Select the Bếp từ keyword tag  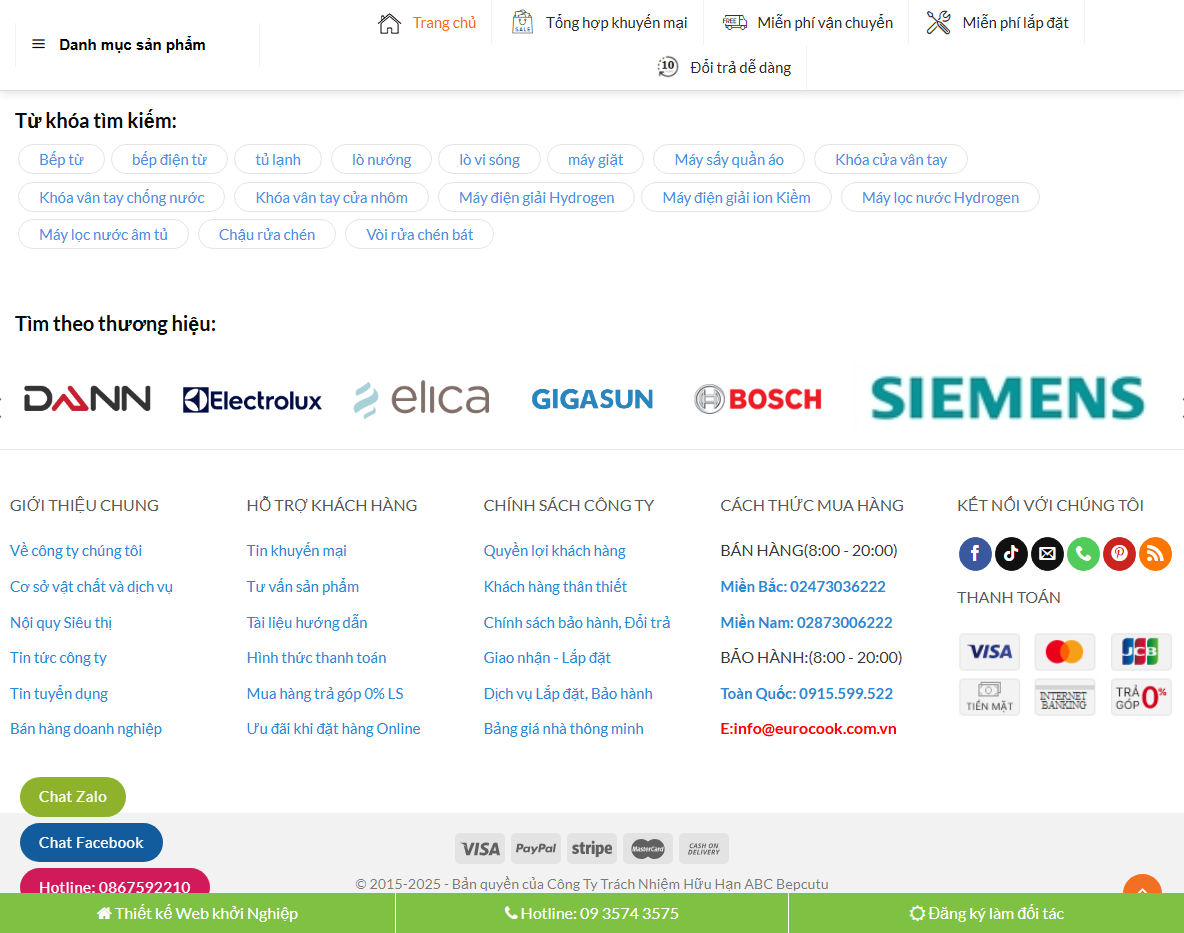pos(61,160)
